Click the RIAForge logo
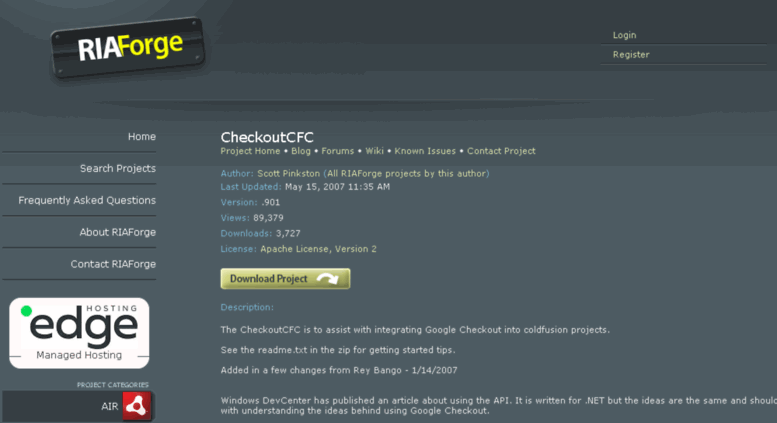The image size is (777, 423). point(128,48)
